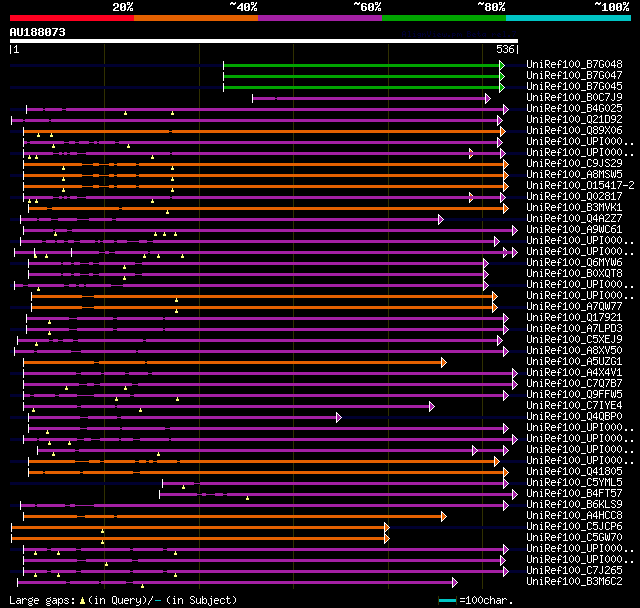Click the query end position label 536
Viewport: 640px width, 608px height.
505,49
